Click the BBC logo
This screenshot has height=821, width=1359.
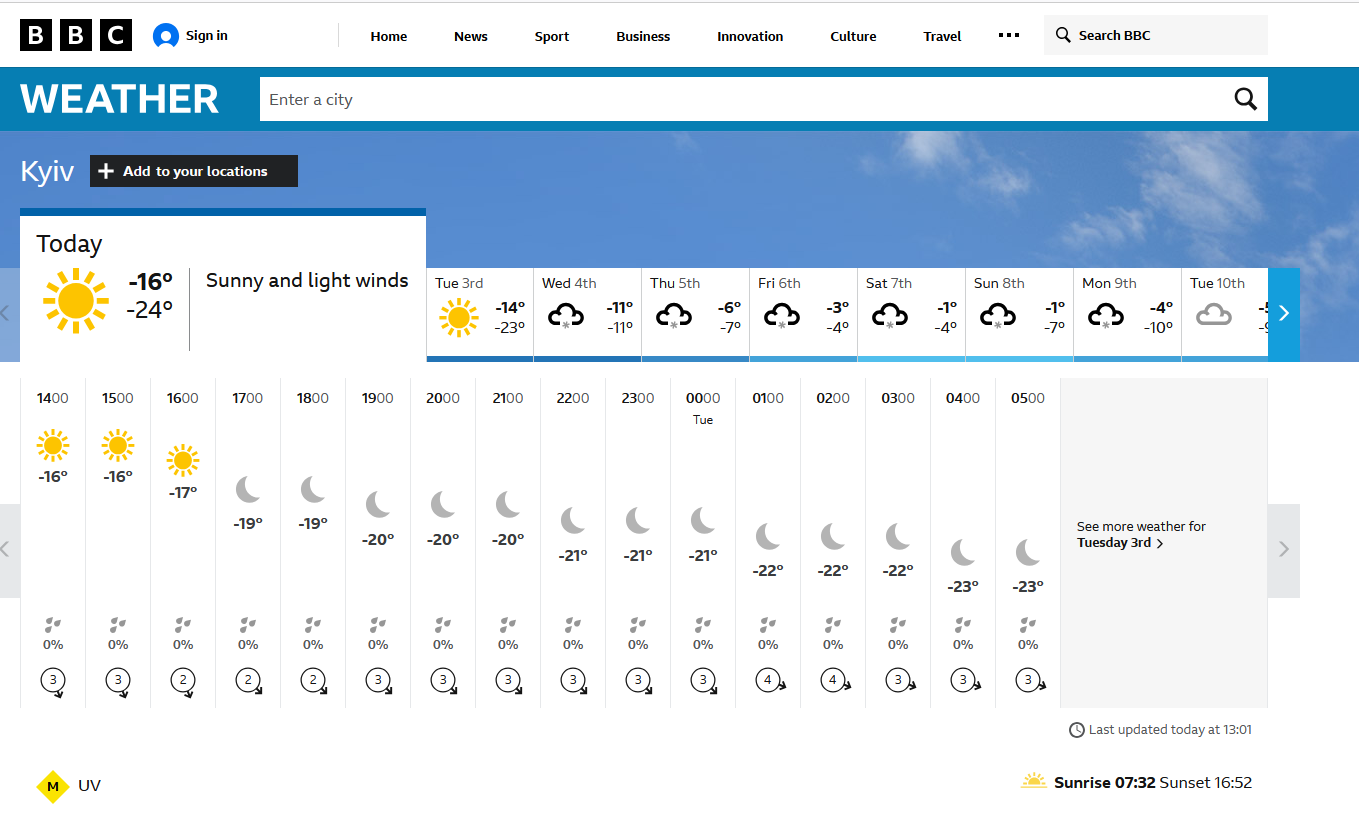(x=76, y=36)
